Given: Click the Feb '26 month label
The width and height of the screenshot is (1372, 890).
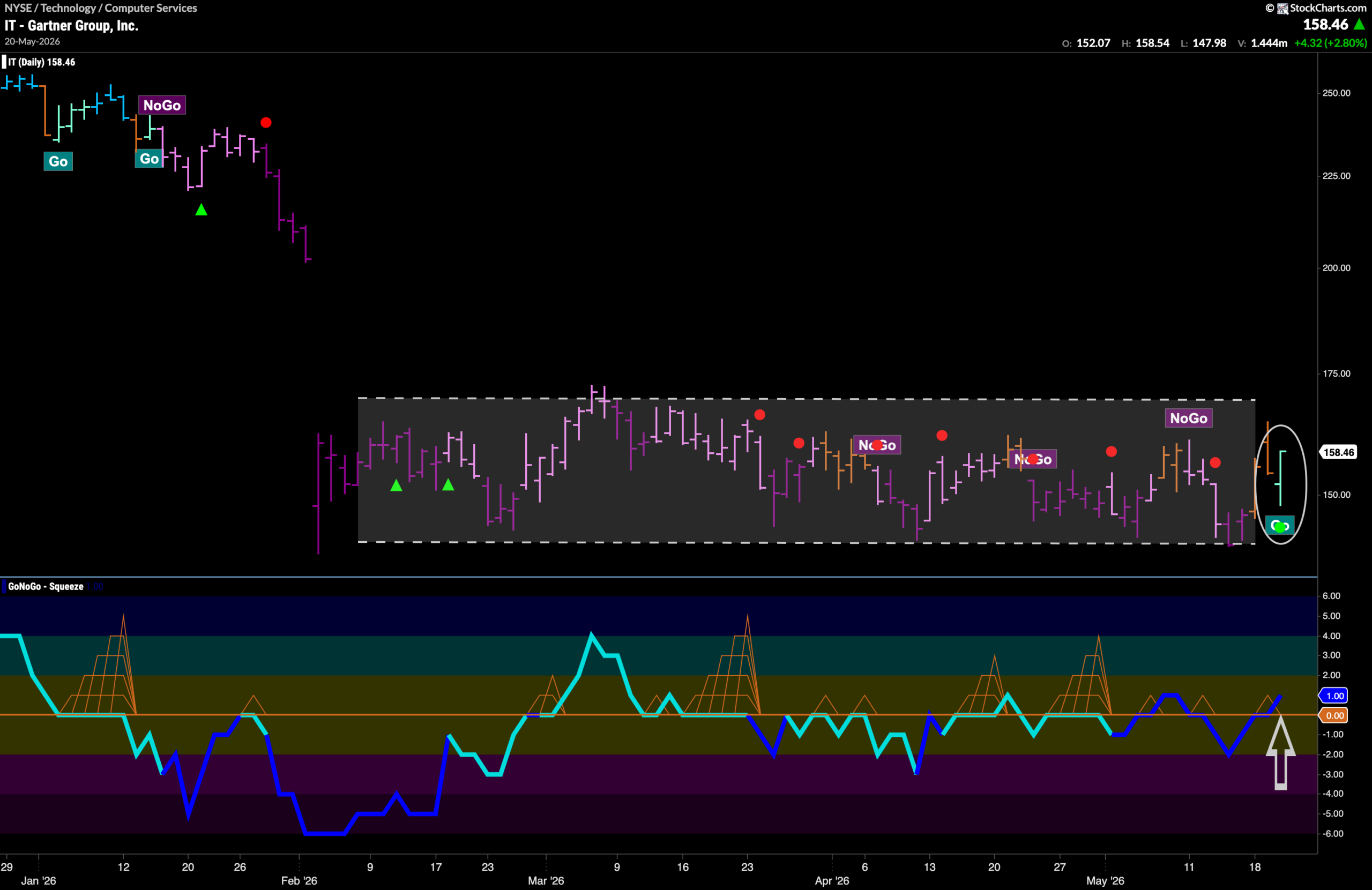Looking at the screenshot, I should [299, 881].
